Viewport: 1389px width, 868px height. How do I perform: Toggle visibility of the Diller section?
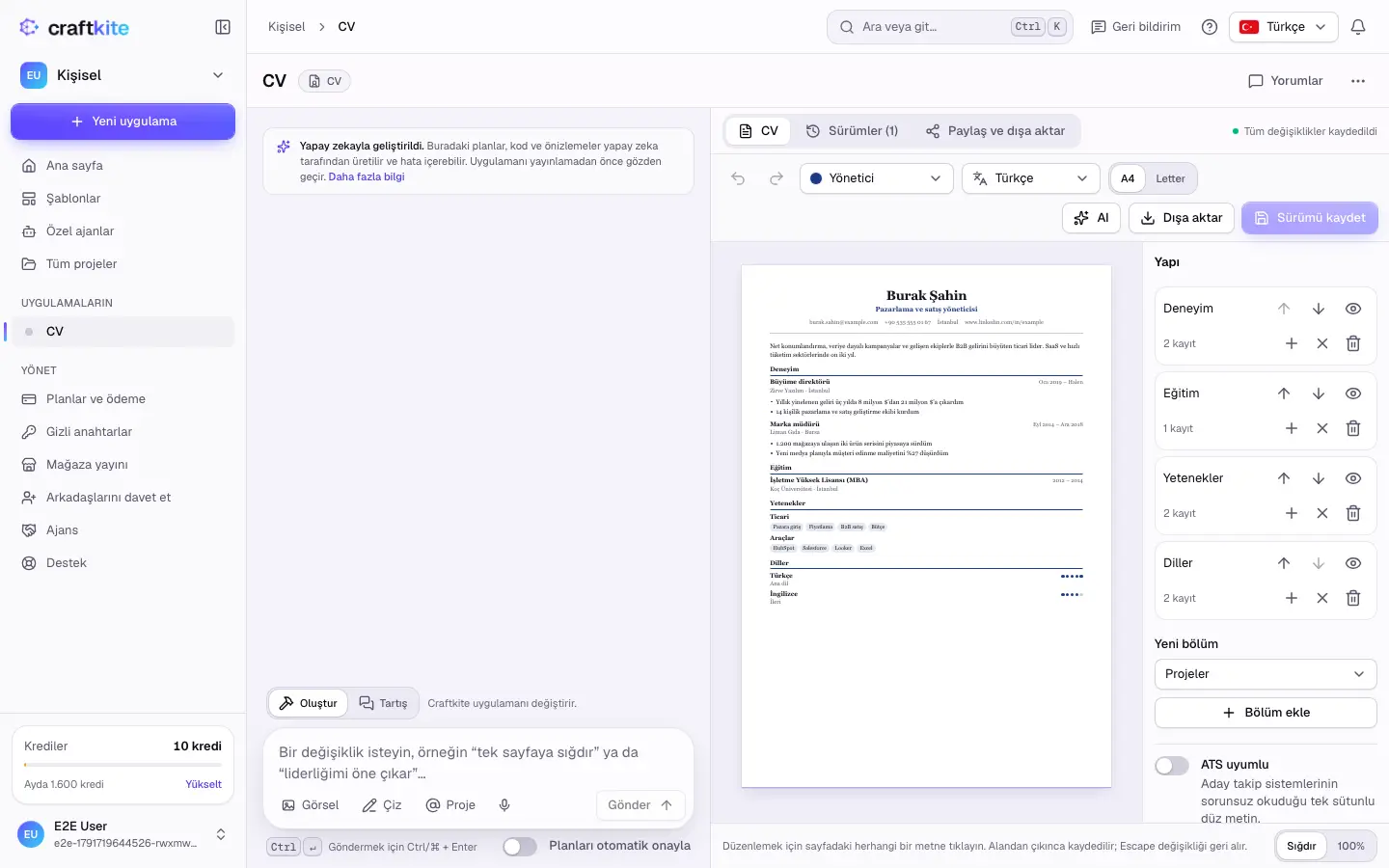[x=1353, y=563]
